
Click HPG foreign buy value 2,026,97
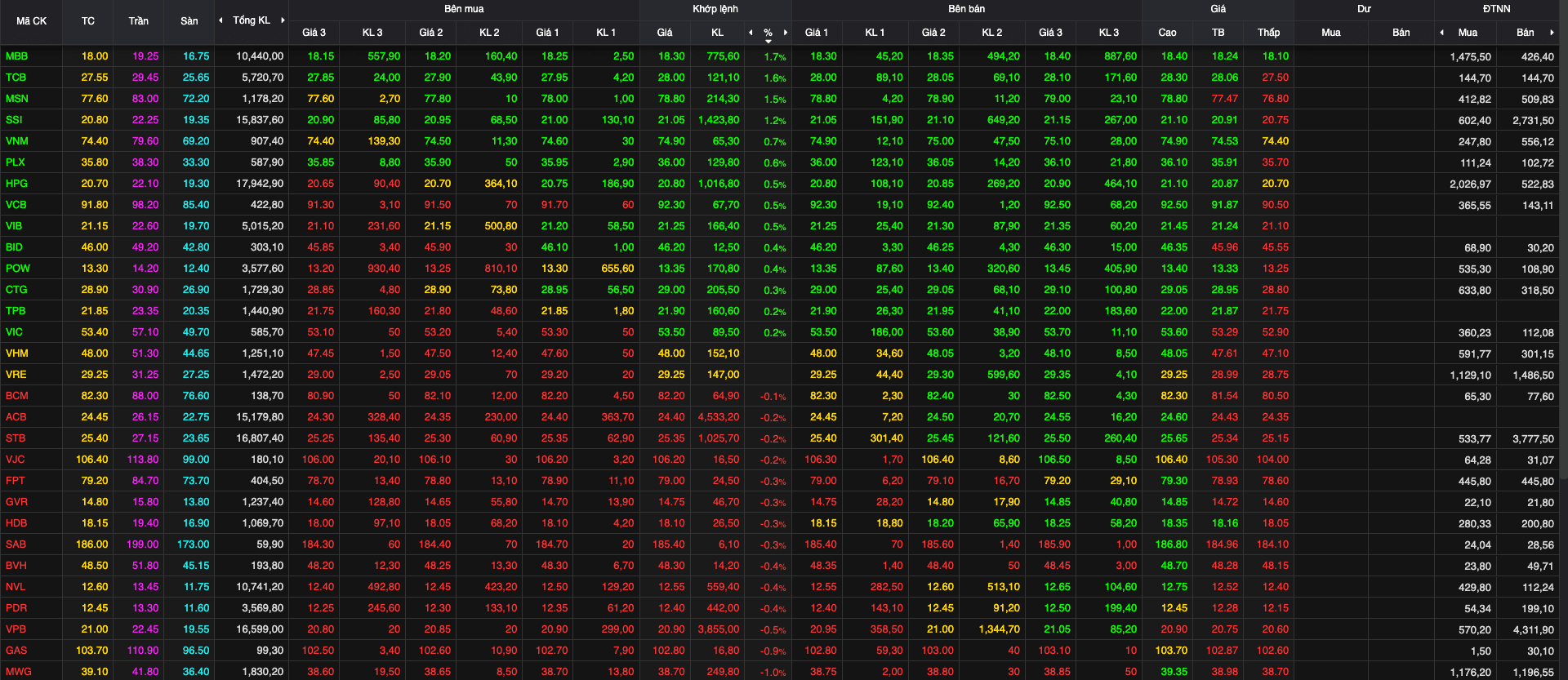click(x=1470, y=184)
